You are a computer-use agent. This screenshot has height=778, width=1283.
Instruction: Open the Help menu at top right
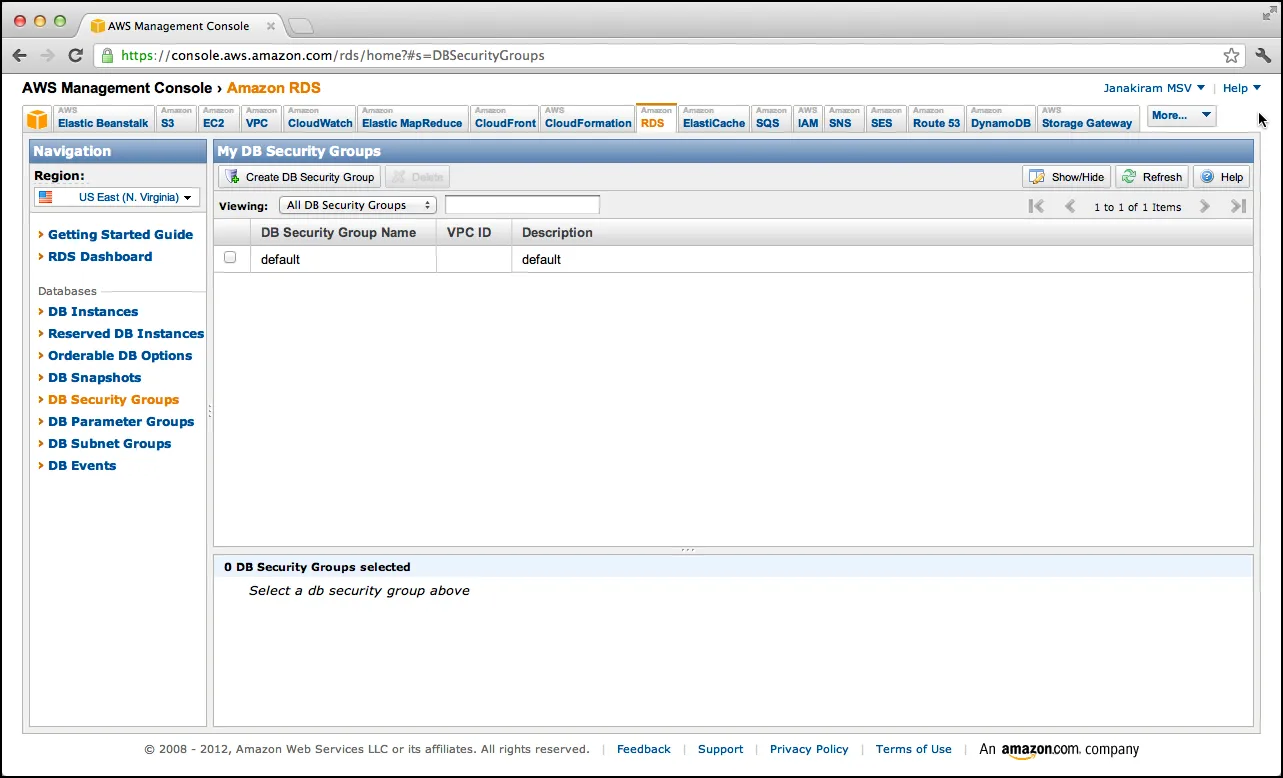coord(1242,88)
